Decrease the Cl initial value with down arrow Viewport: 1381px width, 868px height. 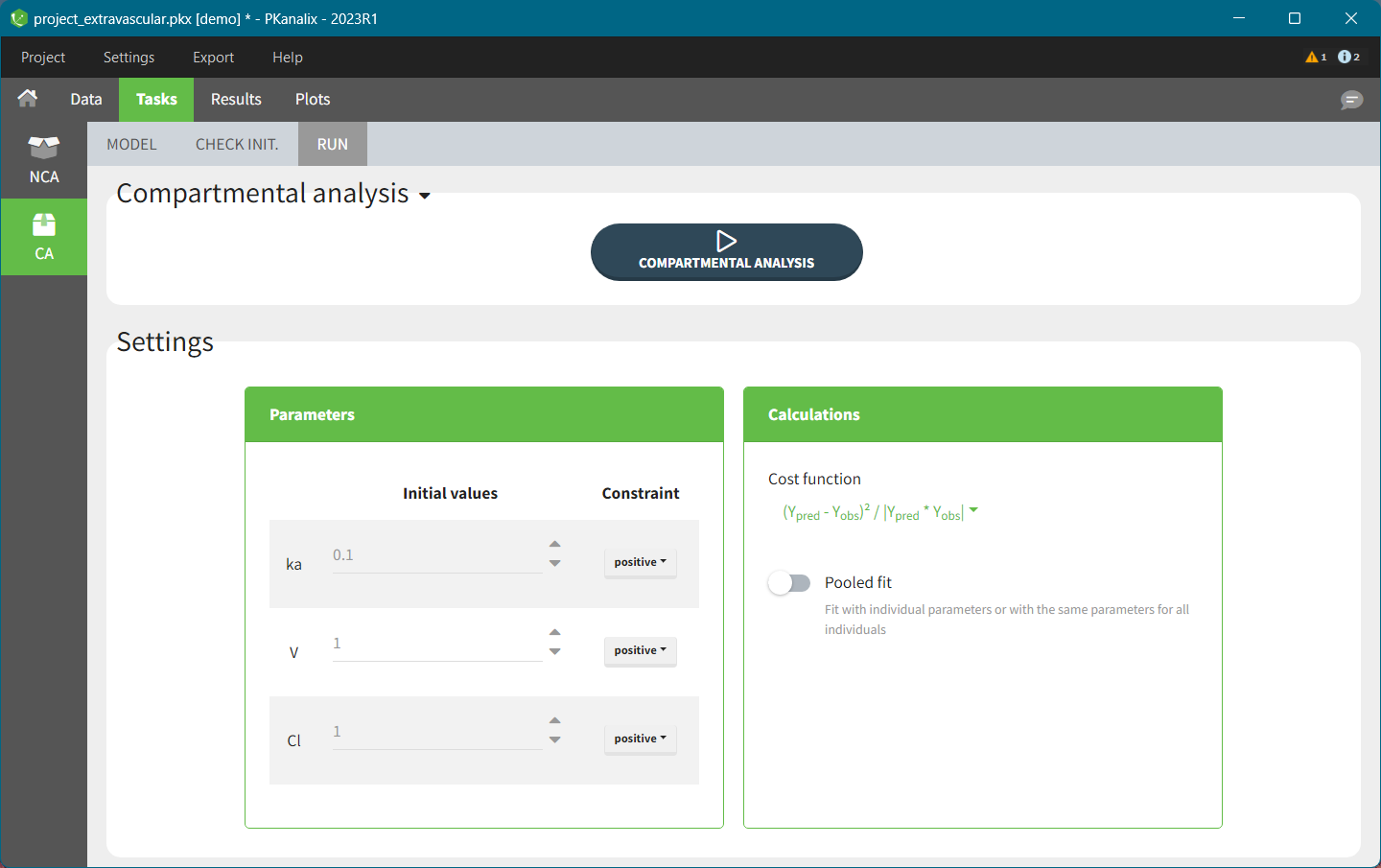554,740
